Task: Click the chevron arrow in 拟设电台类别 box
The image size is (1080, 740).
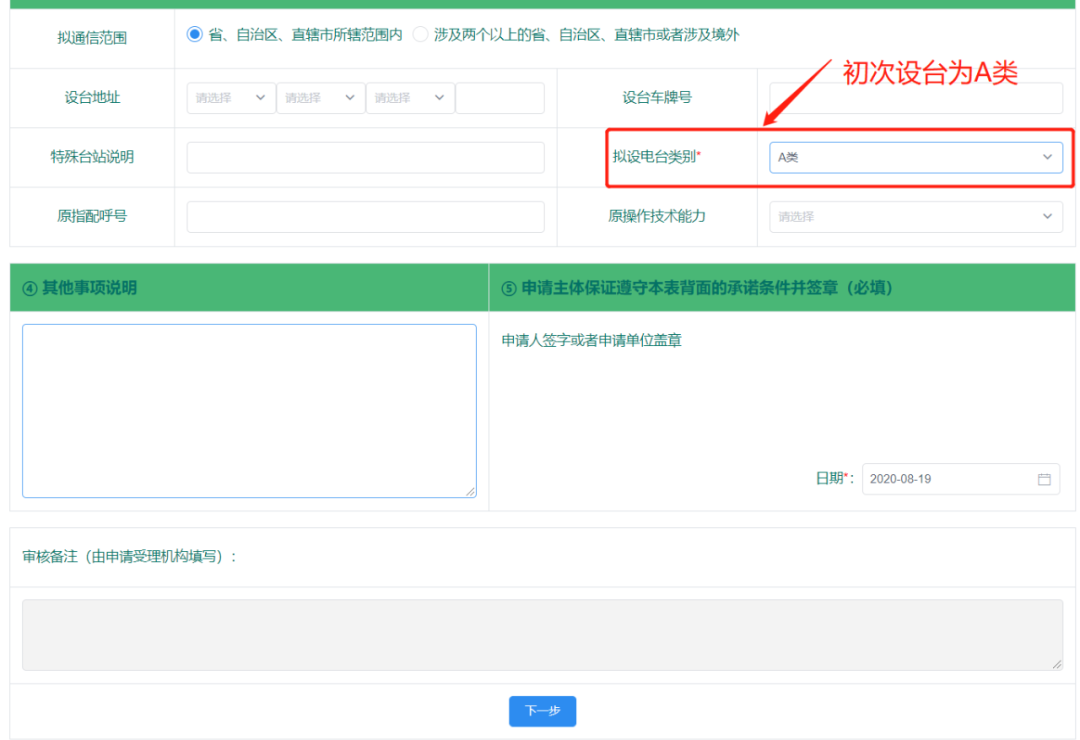Action: (1047, 157)
